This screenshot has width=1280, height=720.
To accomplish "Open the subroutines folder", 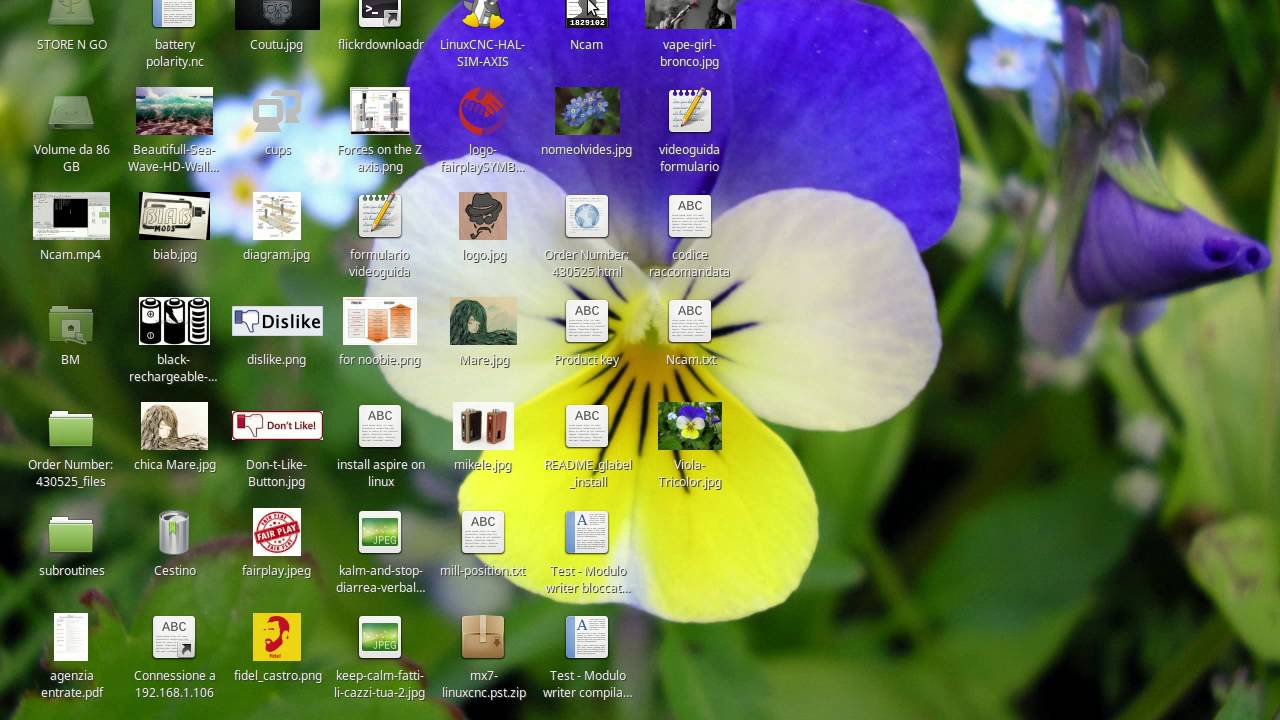I will click(71, 533).
